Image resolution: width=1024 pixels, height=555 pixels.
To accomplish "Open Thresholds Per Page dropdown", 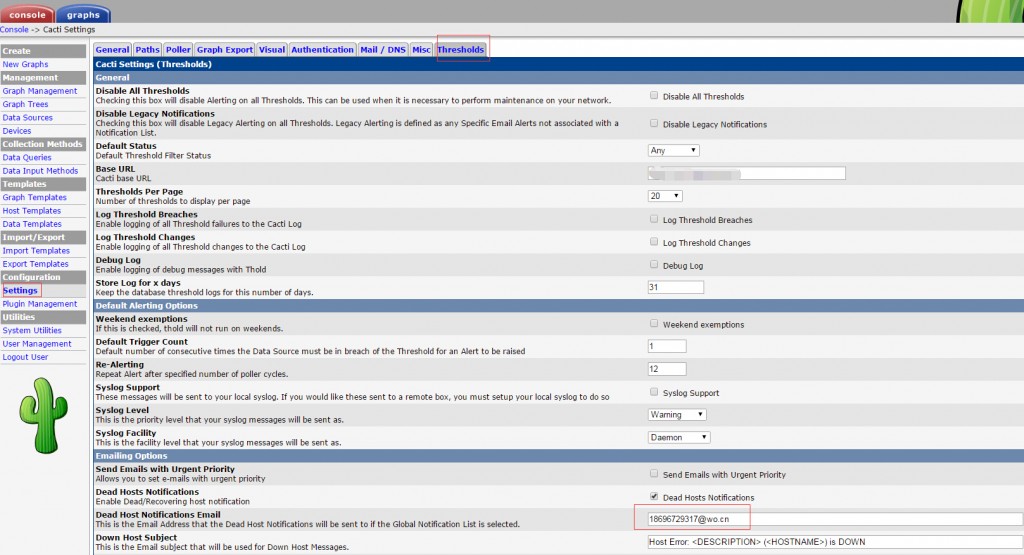I will [x=665, y=196].
